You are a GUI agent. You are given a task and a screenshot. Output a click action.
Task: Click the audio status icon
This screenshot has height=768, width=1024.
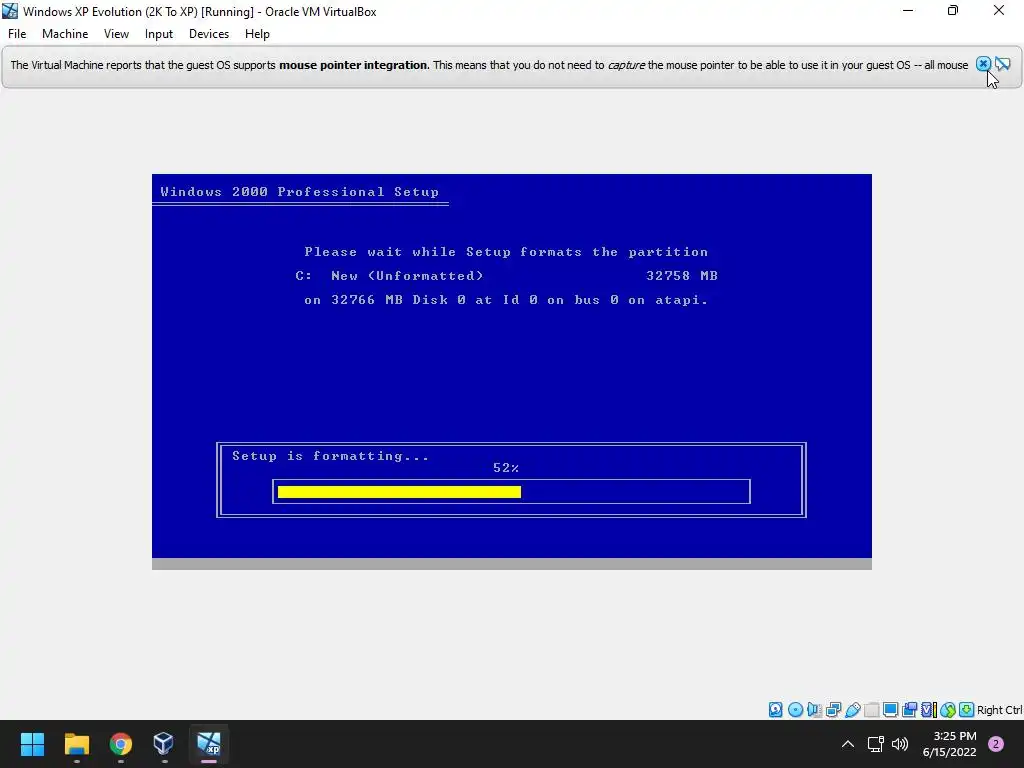[x=814, y=710]
